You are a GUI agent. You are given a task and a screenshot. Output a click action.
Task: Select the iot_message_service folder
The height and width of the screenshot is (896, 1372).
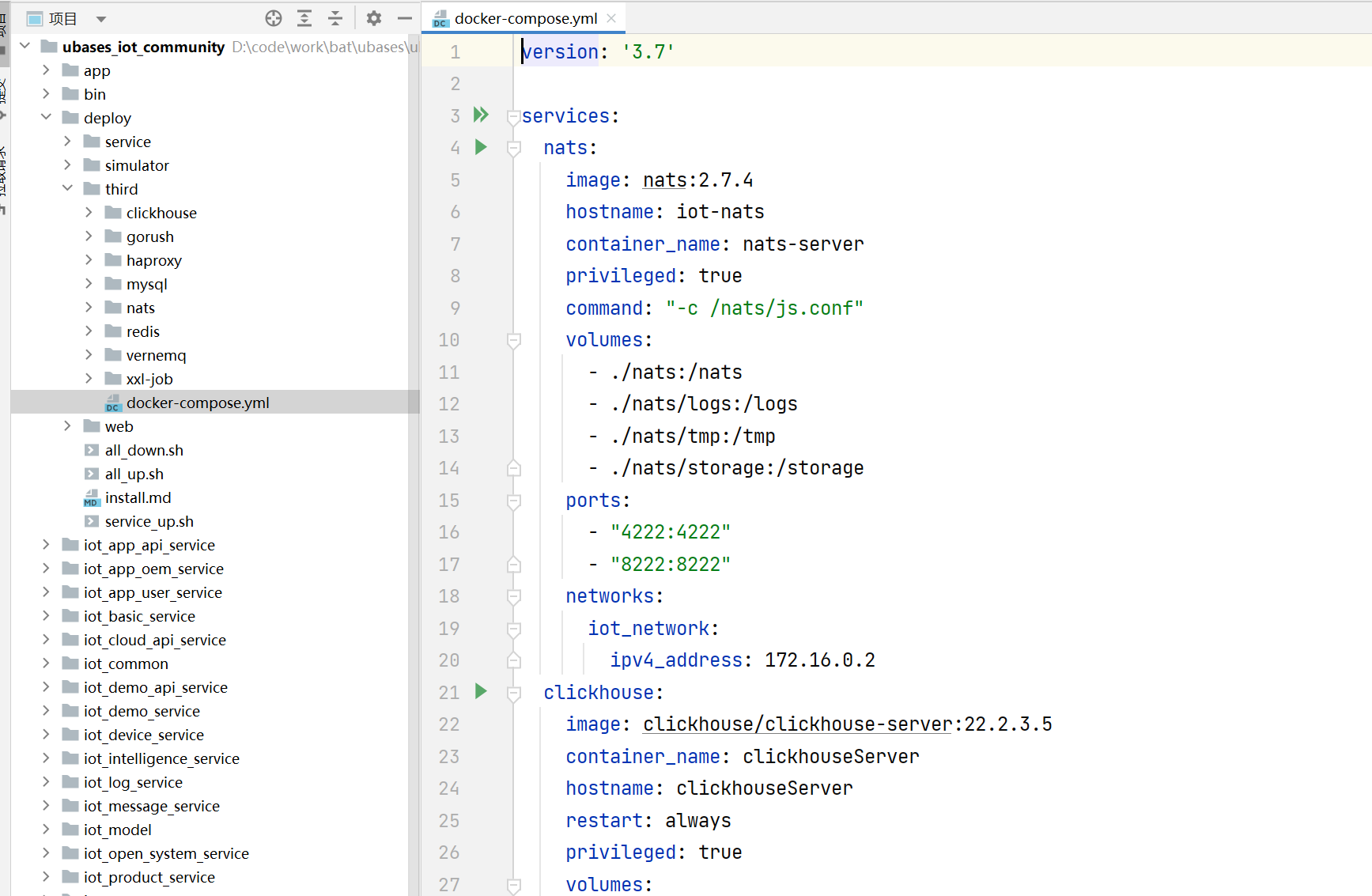152,806
